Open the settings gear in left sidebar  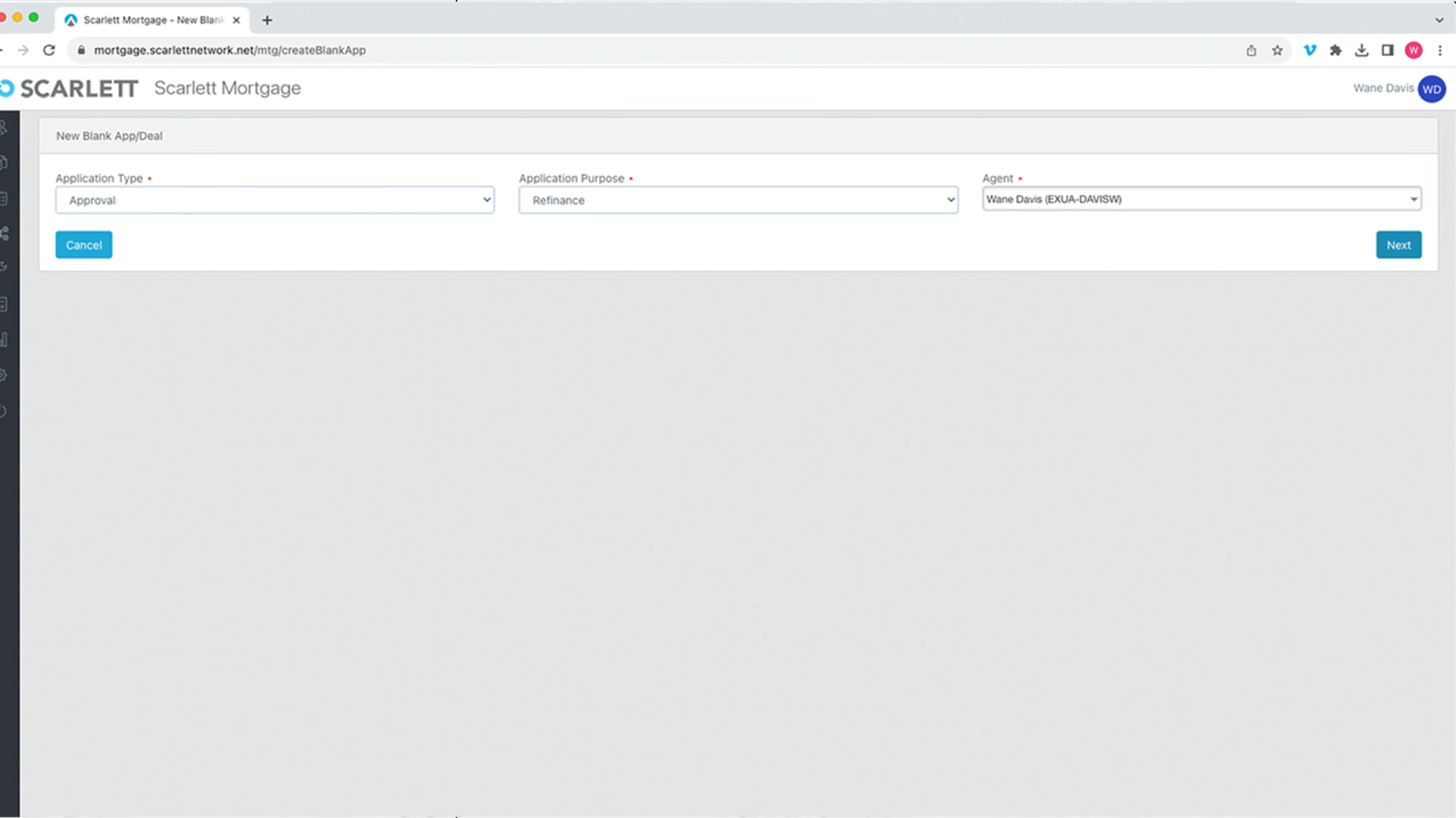4,375
